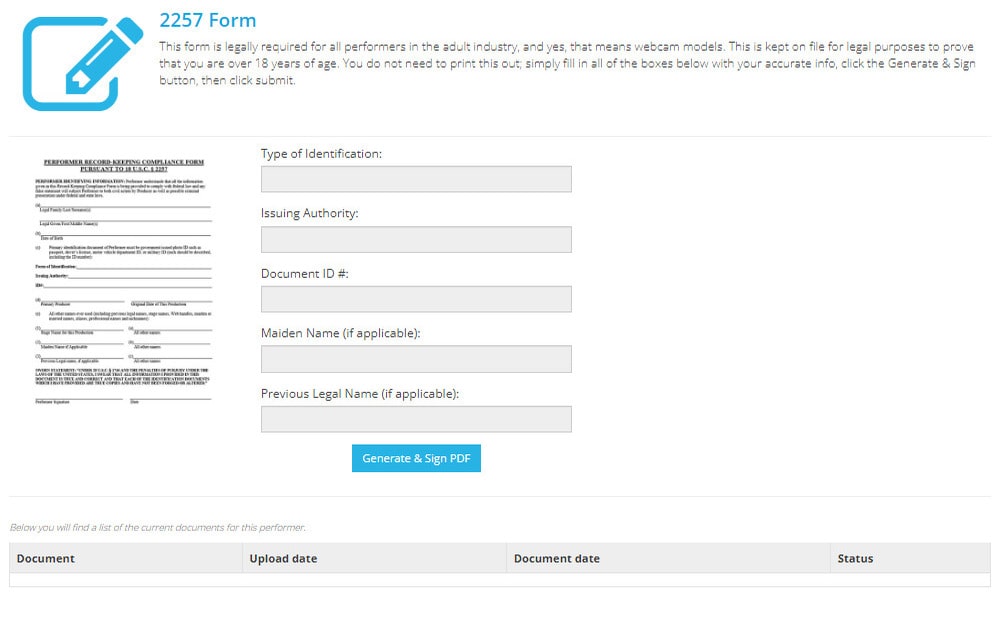This screenshot has width=1000, height=620.
Task: Select the Document ID # text box
Action: tap(416, 299)
